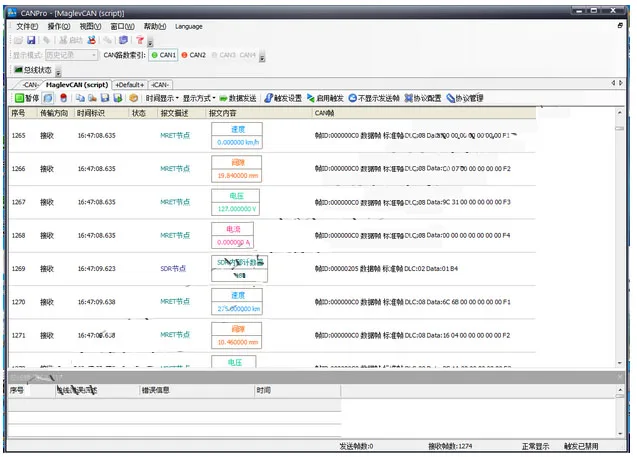Screen dimensions: 637x457
Task: Open 协议管理 protocol management
Action: 465,98
